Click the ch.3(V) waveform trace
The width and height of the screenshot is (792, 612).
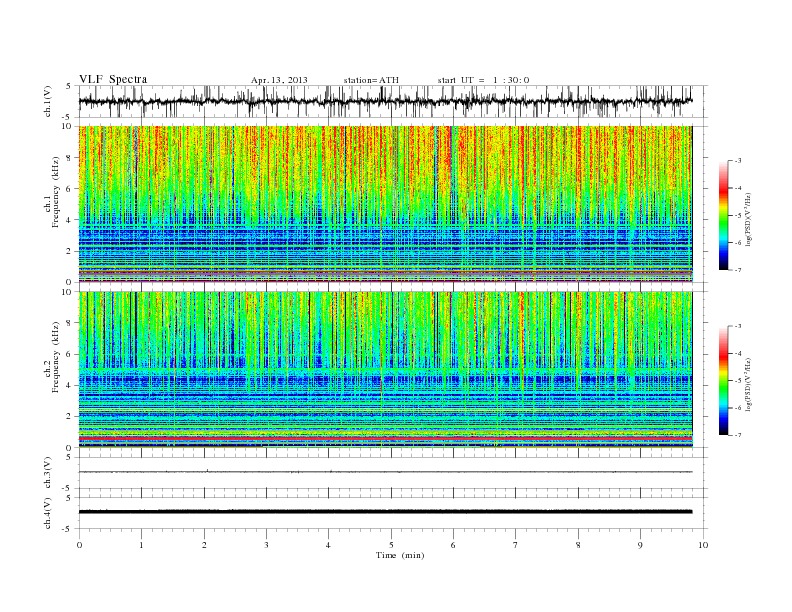pyautogui.click(x=385, y=472)
